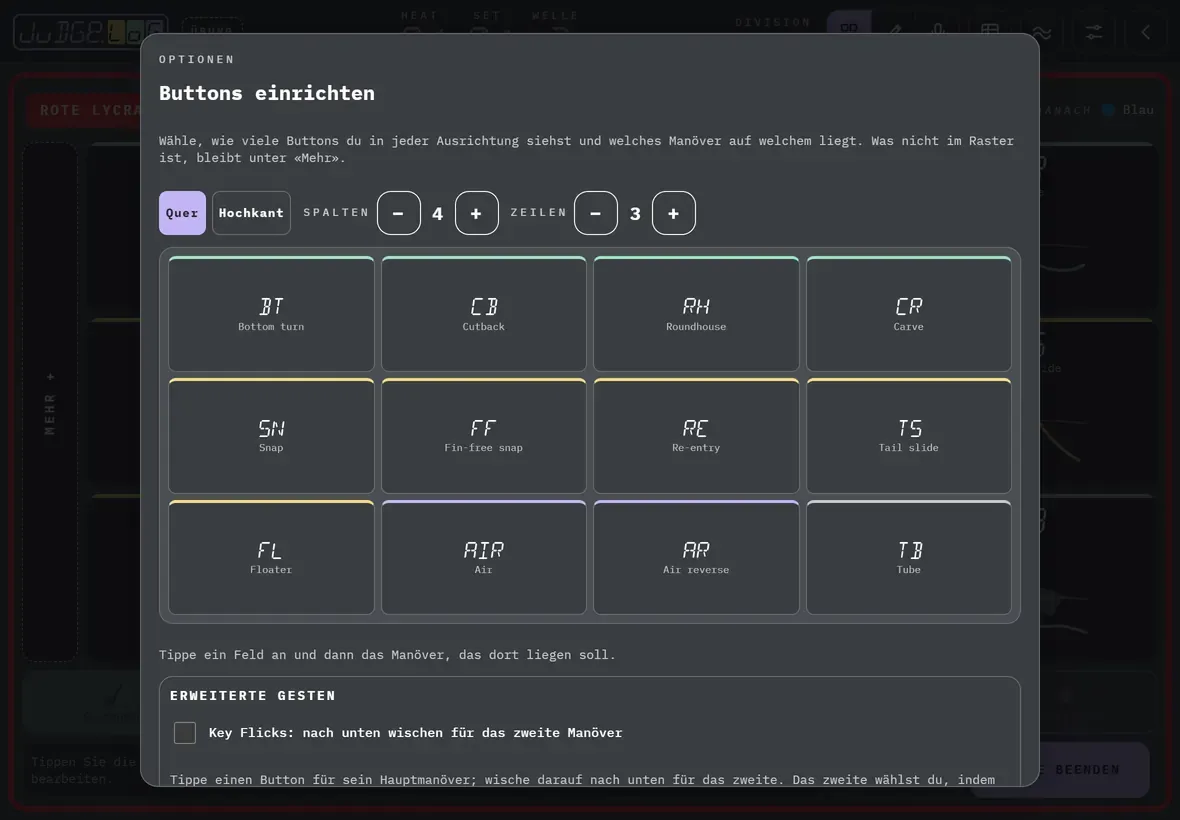This screenshot has height=820, width=1180.
Task: Select the SN Snap tile
Action: [x=271, y=436]
